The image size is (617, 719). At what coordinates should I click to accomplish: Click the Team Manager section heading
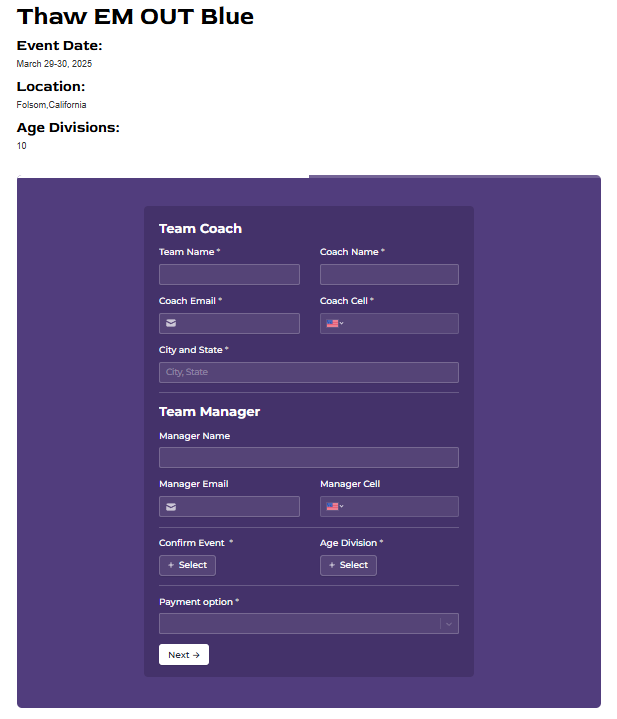coord(209,412)
